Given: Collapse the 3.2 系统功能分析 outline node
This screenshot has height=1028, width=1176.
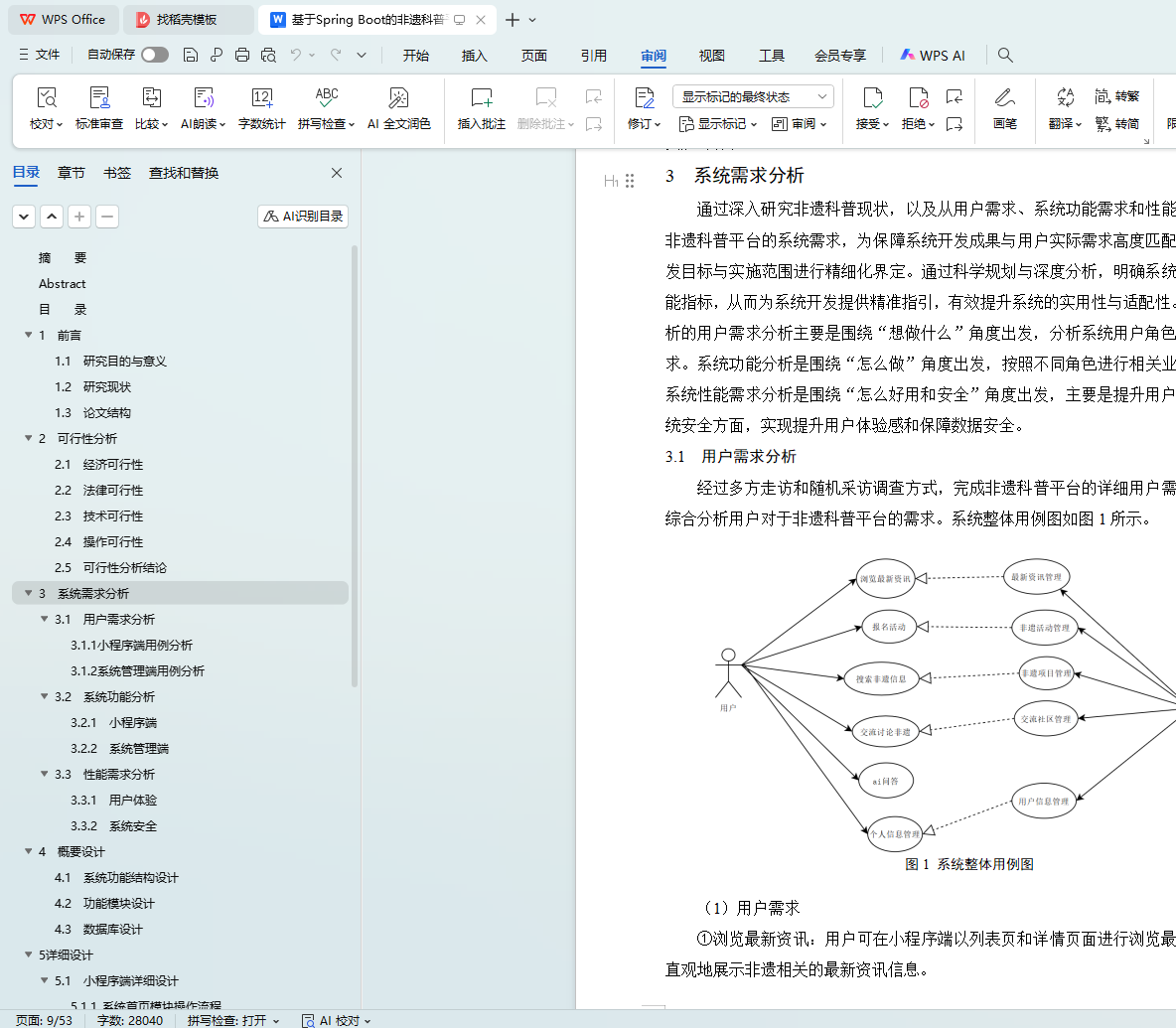Looking at the screenshot, I should coord(45,697).
